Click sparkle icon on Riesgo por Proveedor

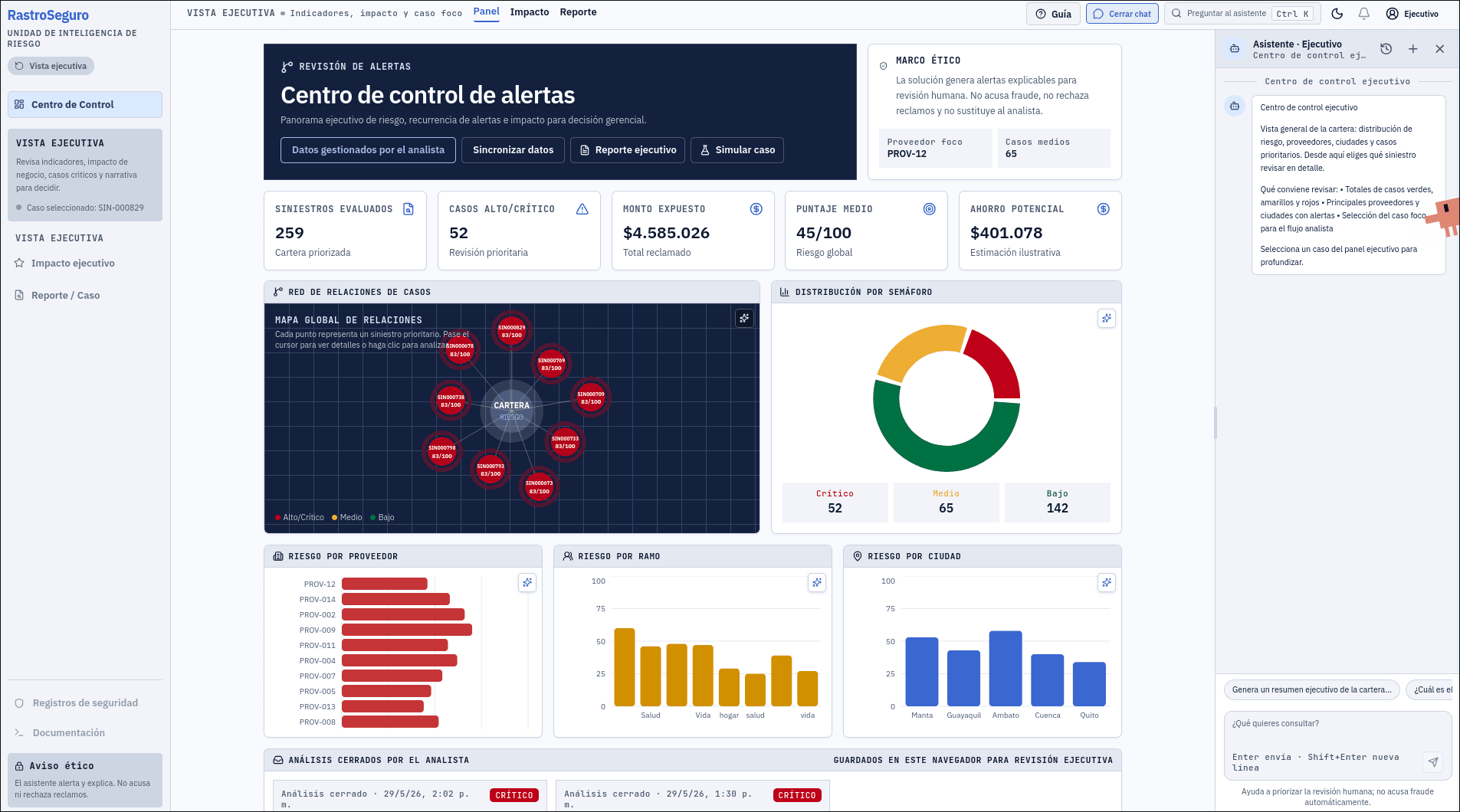pos(527,582)
